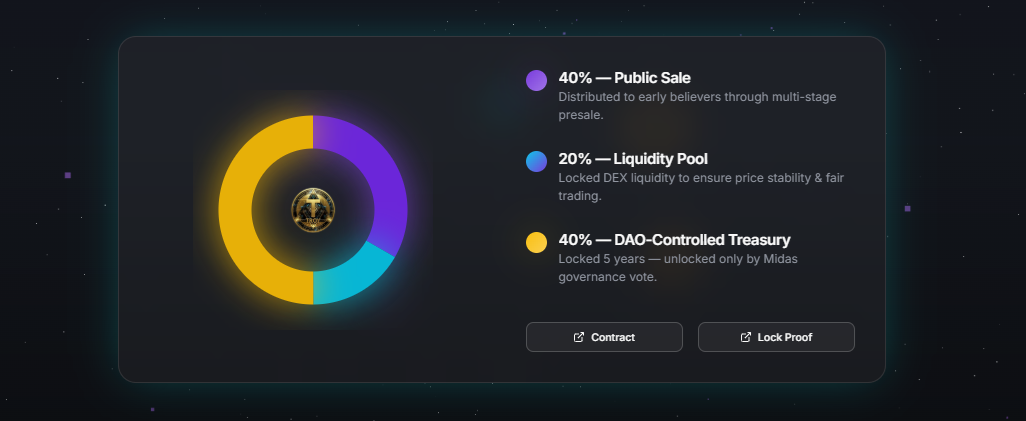The image size is (1026, 421).
Task: Click the "40% — Public Sale" heading
Action: [624, 78]
